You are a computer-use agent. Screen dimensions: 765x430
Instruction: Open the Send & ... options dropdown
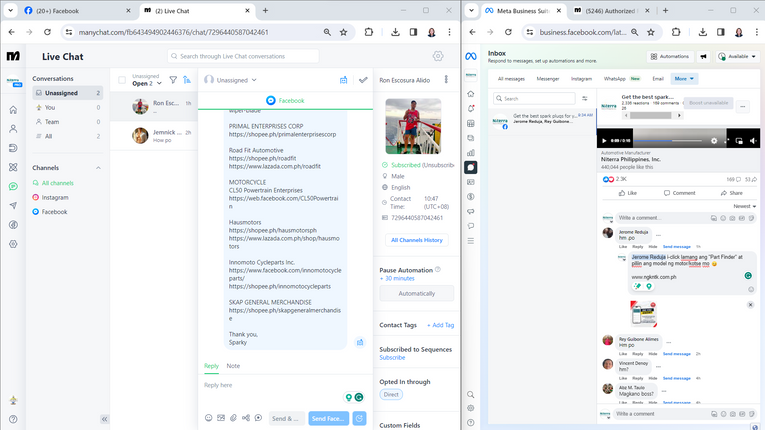[286, 418]
